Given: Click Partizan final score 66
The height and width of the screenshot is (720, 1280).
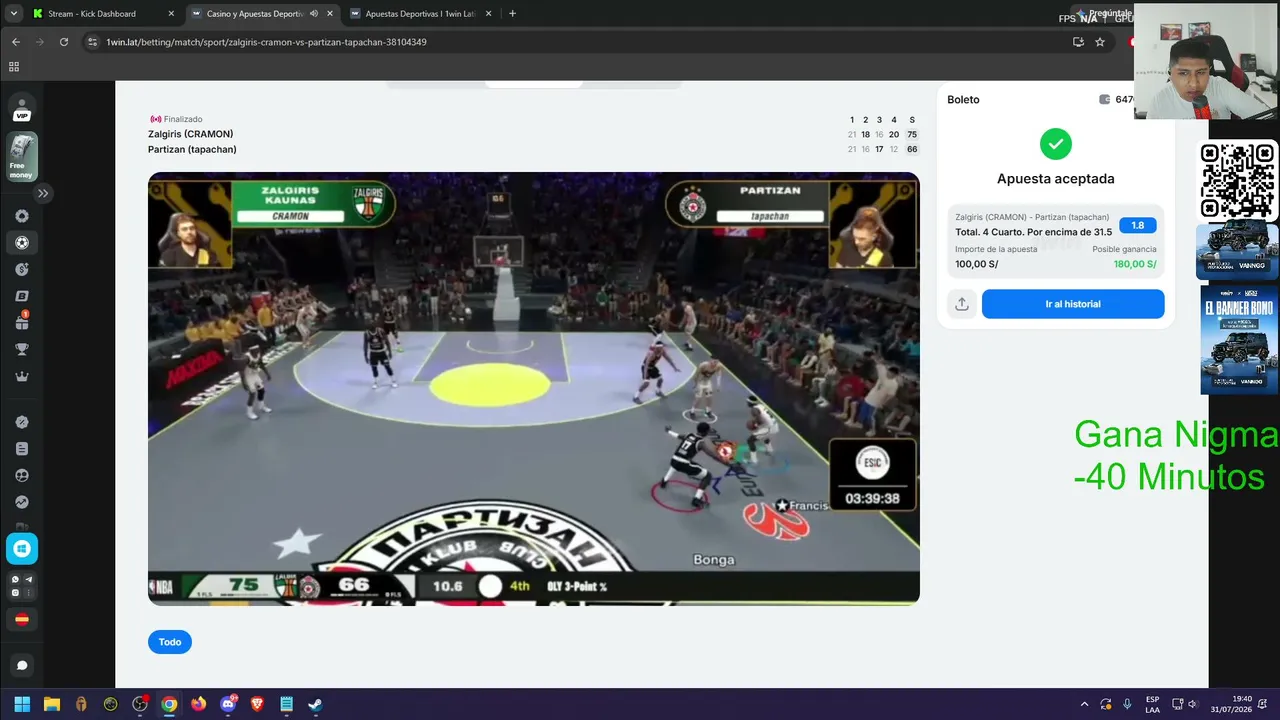Looking at the screenshot, I should (912, 149).
